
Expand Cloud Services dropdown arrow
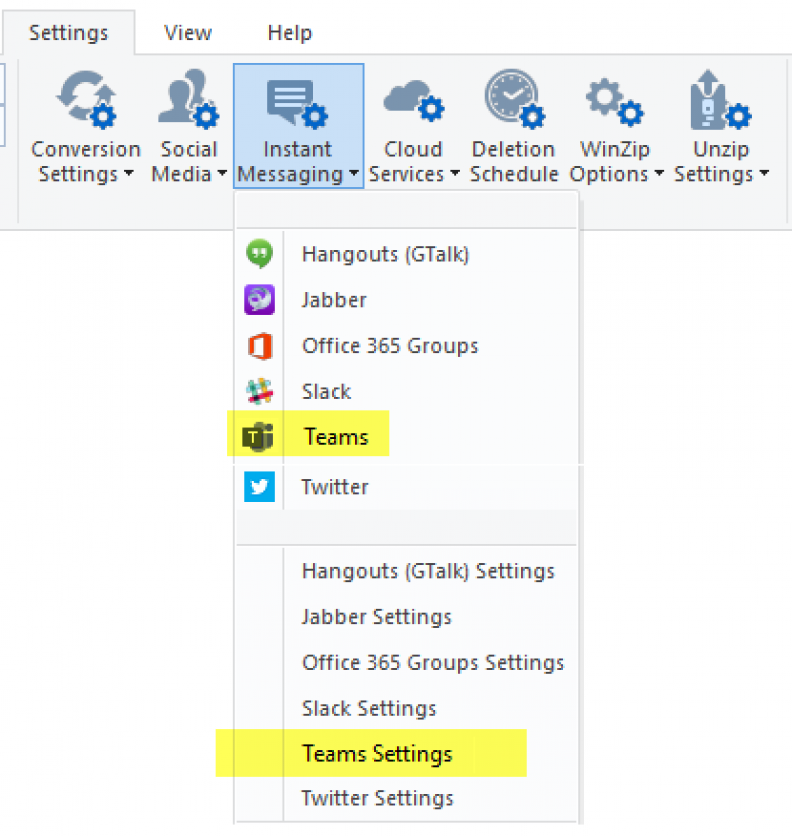[455, 173]
